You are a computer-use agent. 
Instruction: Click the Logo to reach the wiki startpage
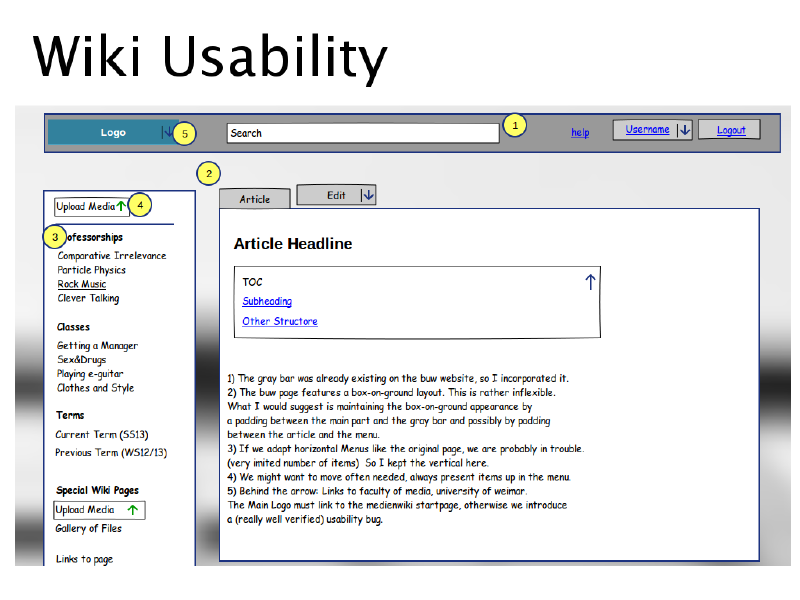pos(112,132)
